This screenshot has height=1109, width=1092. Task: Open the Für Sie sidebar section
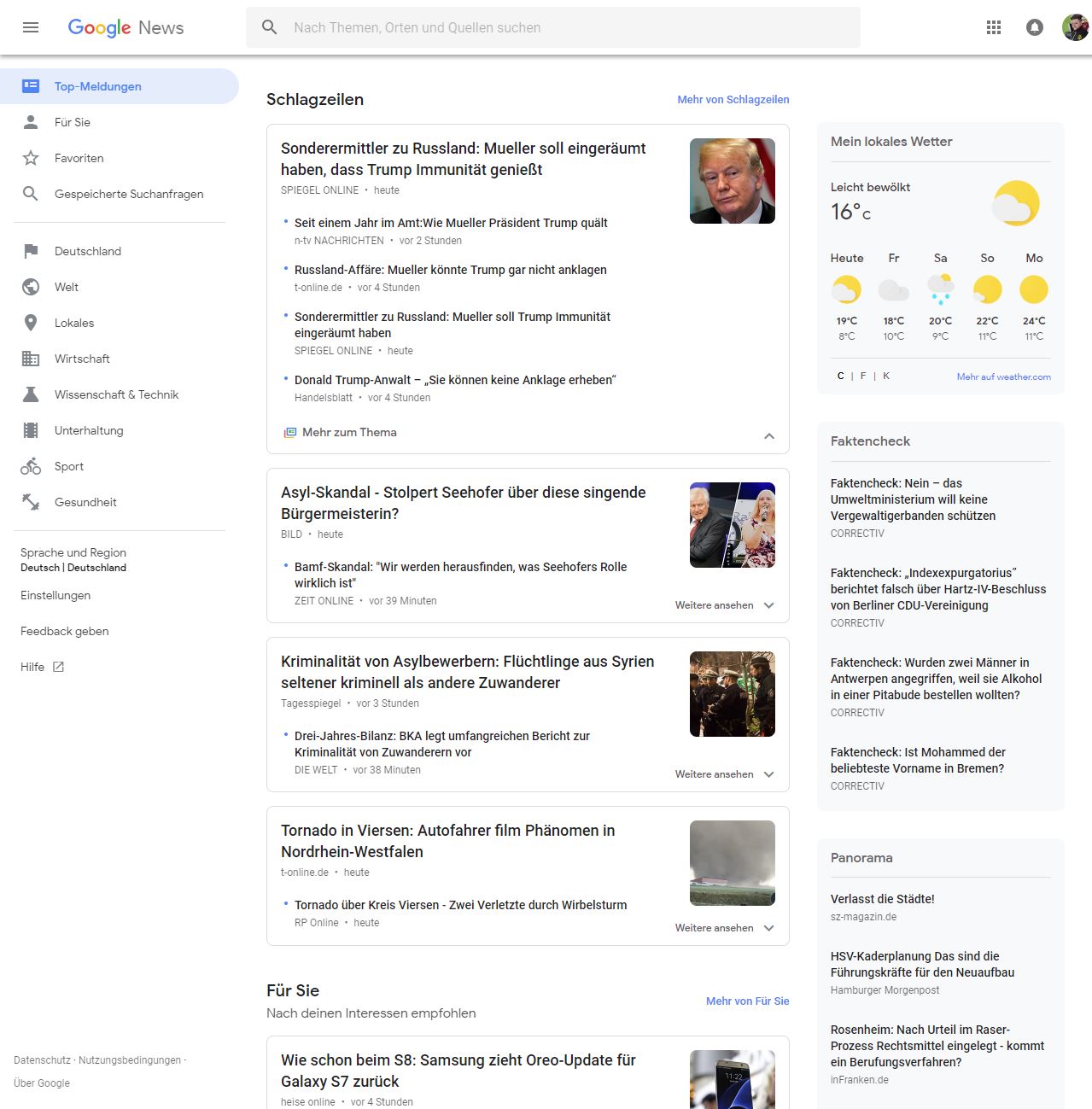(x=120, y=122)
